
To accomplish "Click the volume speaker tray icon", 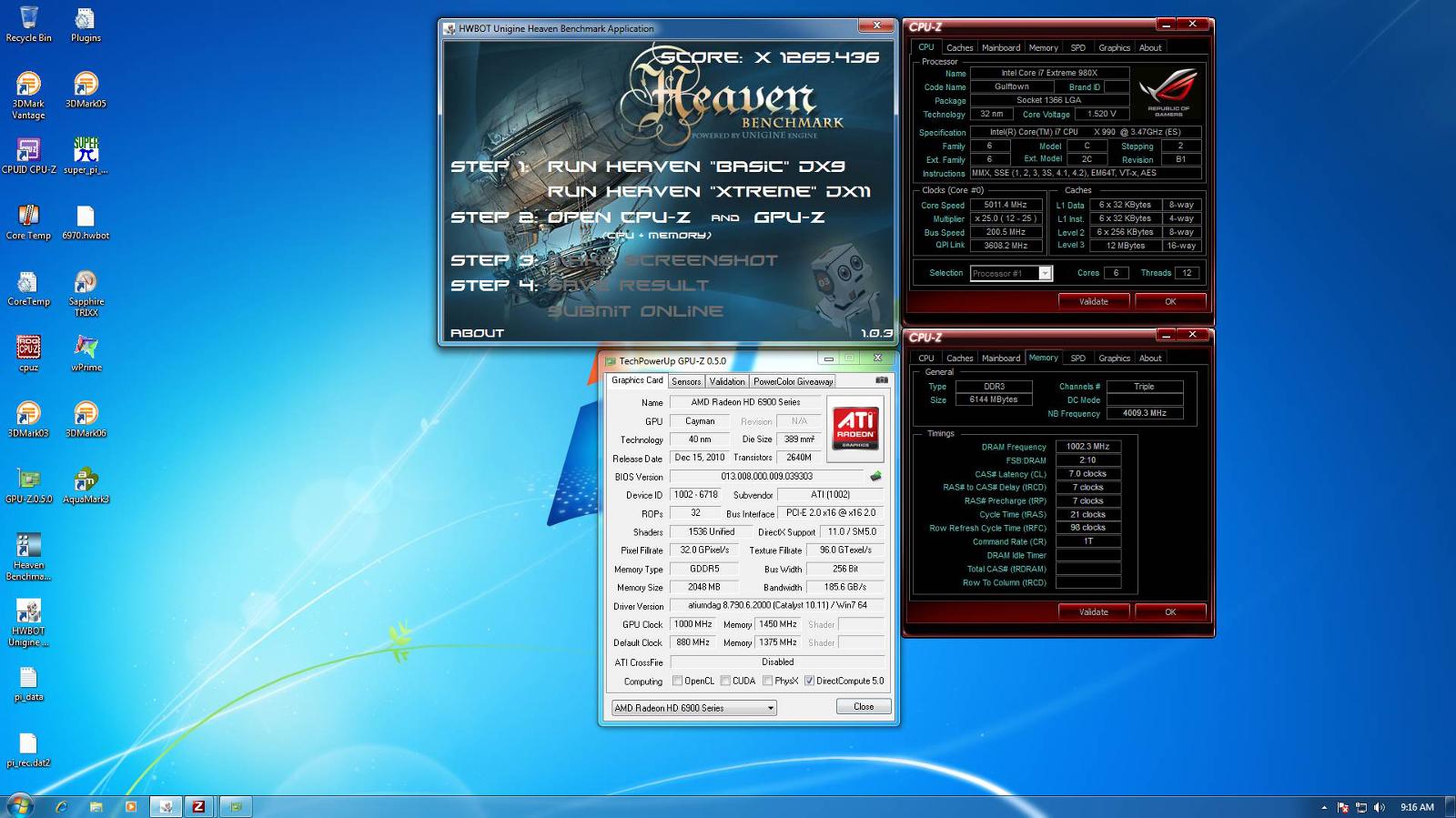I will (x=1379, y=807).
